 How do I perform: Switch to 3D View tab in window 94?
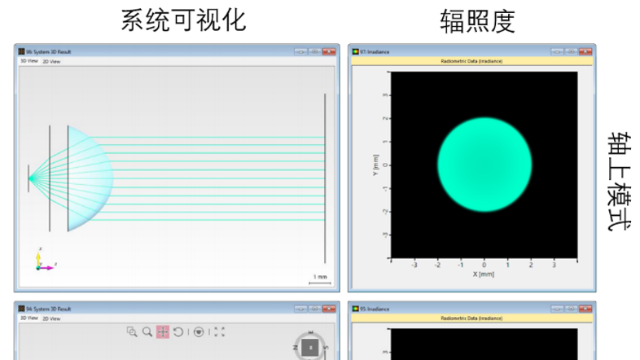coord(29,318)
